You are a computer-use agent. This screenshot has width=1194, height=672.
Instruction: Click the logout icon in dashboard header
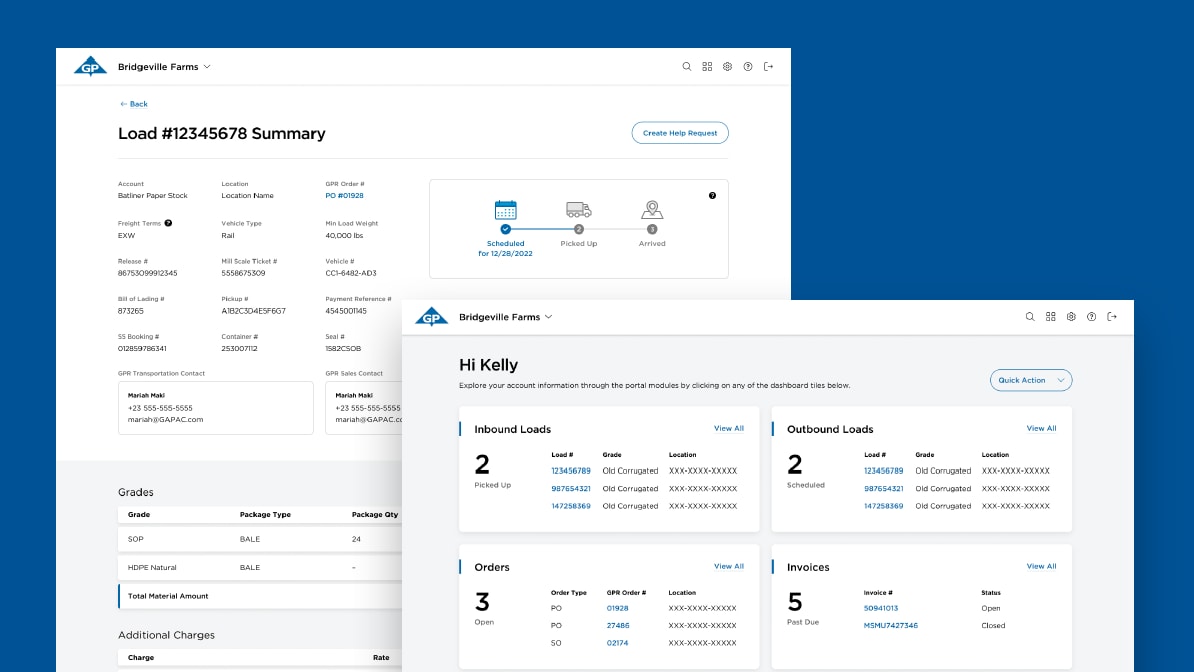[1112, 317]
